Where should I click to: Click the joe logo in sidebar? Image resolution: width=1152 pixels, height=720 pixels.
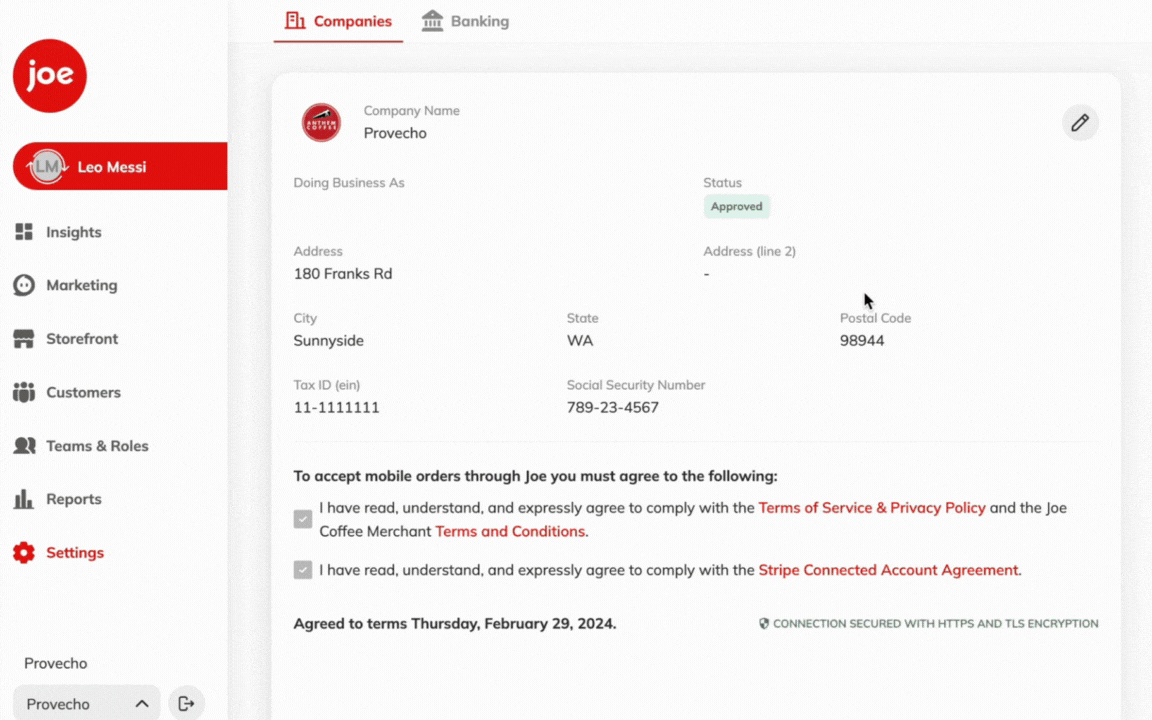(50, 76)
